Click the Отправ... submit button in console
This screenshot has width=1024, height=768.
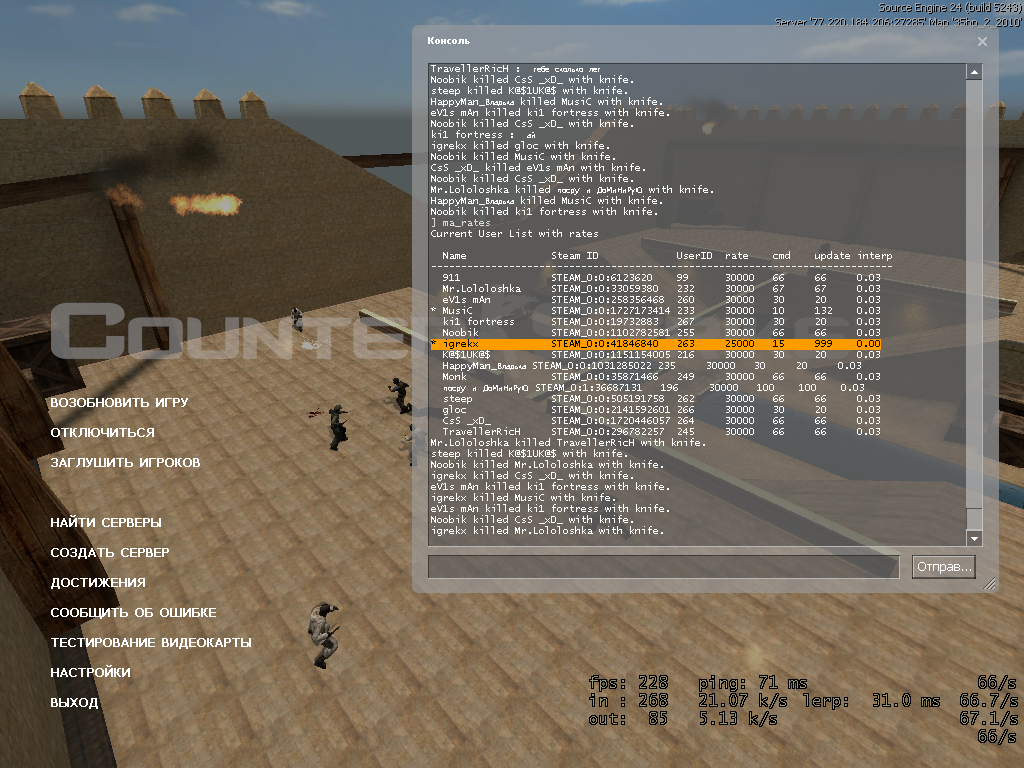(x=944, y=567)
